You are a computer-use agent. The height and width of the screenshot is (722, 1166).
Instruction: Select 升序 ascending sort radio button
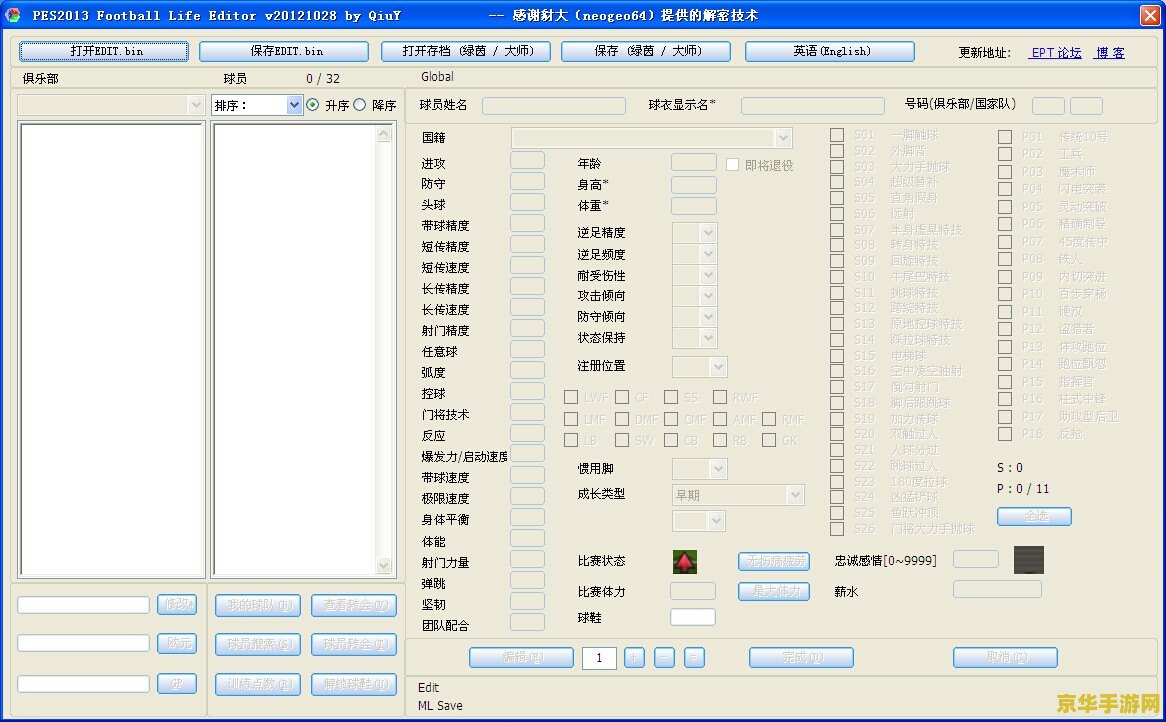click(x=312, y=105)
